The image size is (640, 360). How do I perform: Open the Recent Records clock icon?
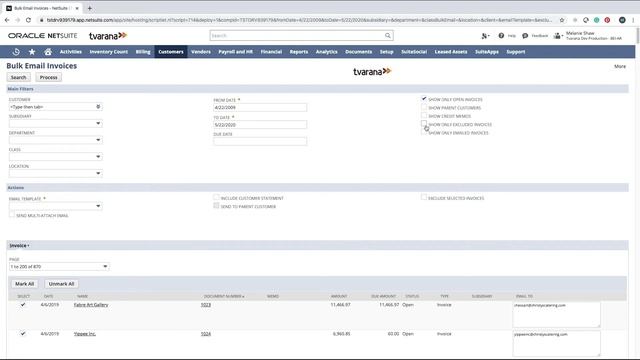point(16,52)
